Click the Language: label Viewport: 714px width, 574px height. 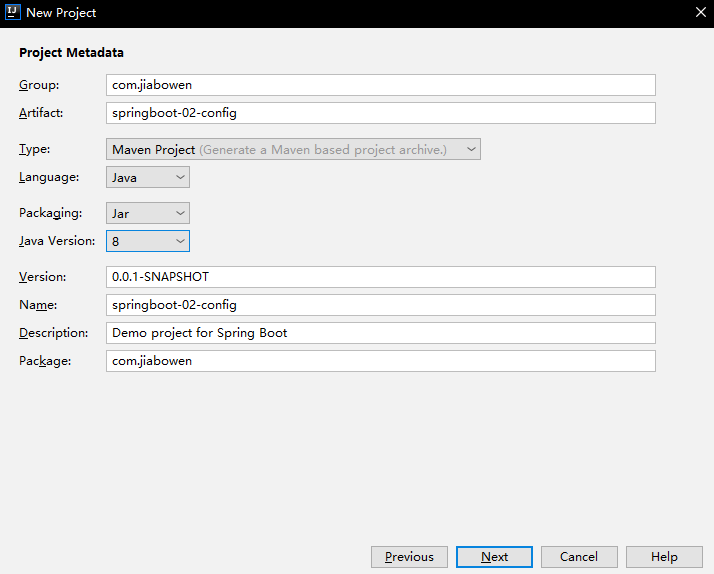tap(49, 177)
